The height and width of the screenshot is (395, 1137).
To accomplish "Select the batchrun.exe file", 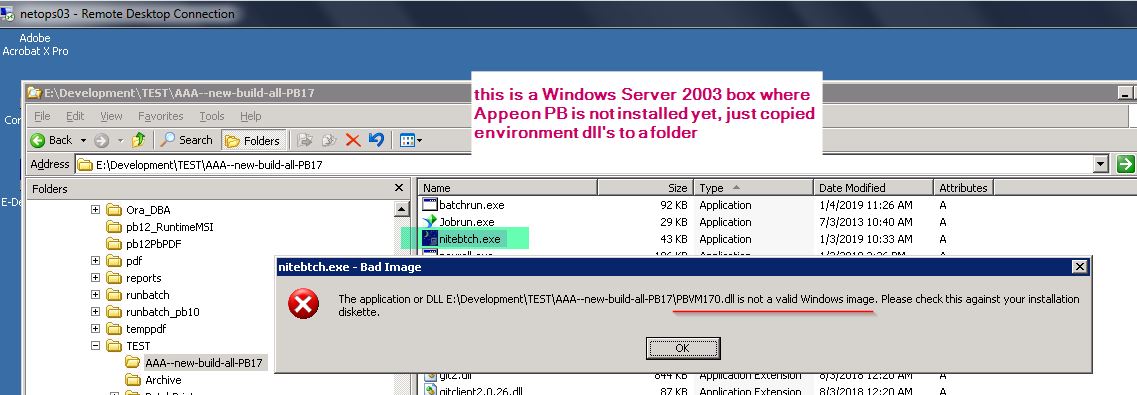I will [x=471, y=205].
